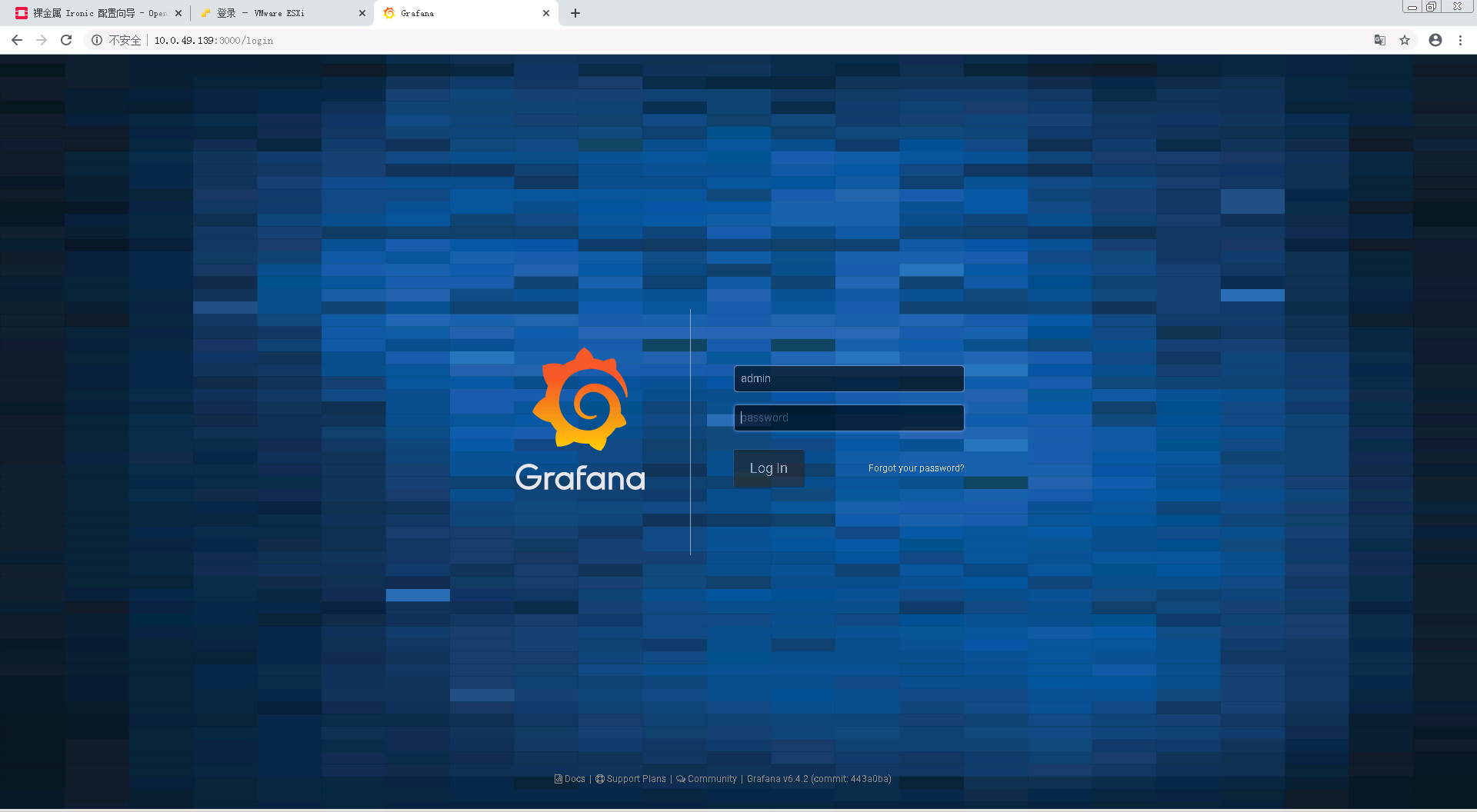Click the browser Forward arrow

pyautogui.click(x=42, y=40)
